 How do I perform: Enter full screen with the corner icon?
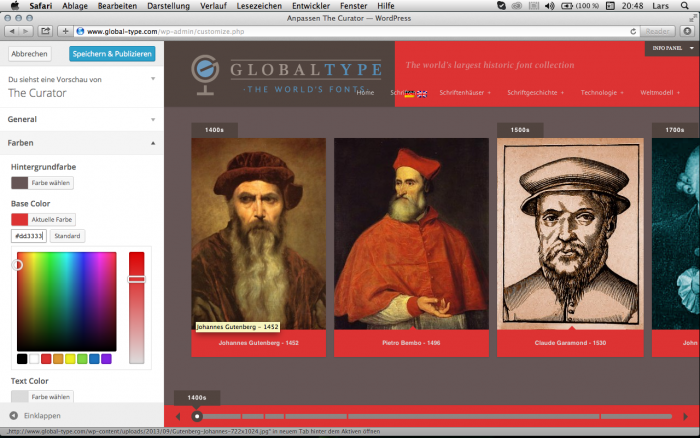point(692,18)
